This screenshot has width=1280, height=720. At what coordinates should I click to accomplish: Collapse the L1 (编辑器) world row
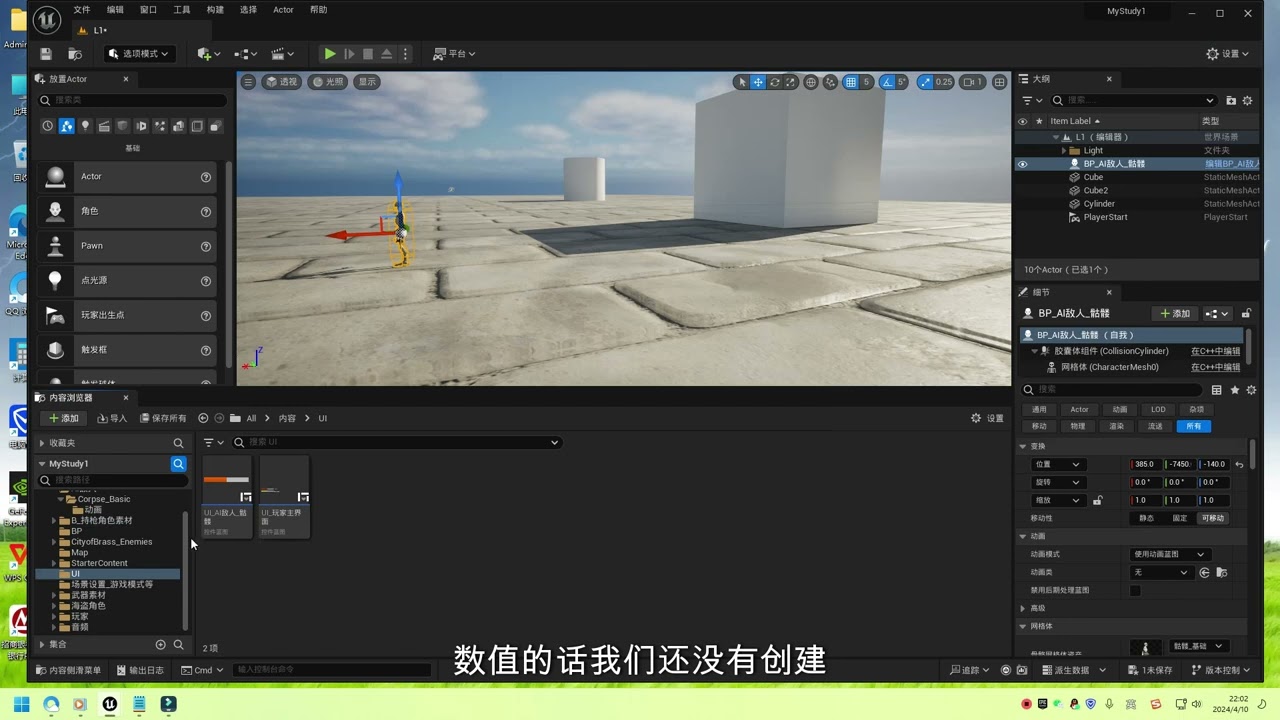pos(1055,137)
